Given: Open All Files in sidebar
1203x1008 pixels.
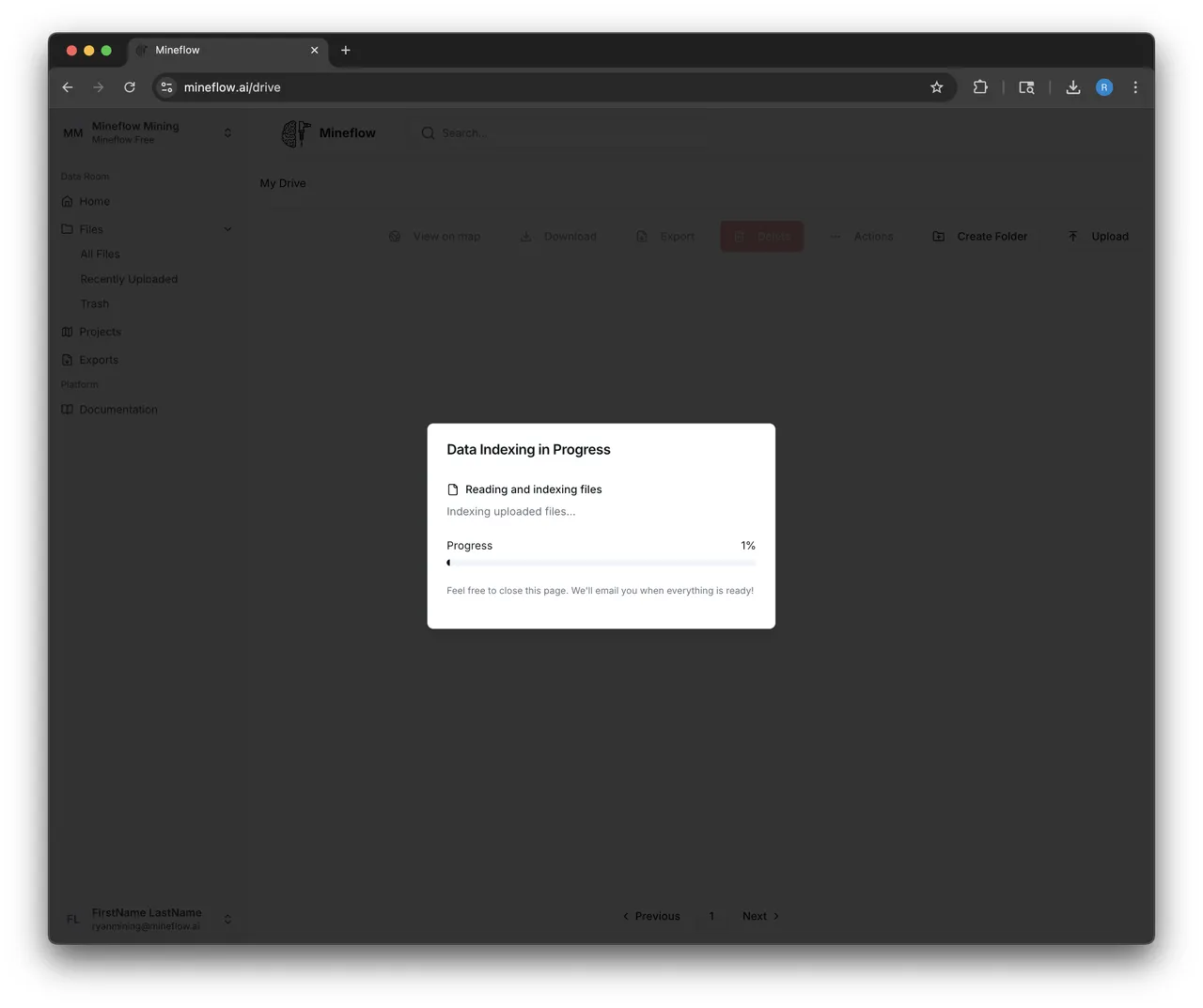Looking at the screenshot, I should [x=101, y=255].
